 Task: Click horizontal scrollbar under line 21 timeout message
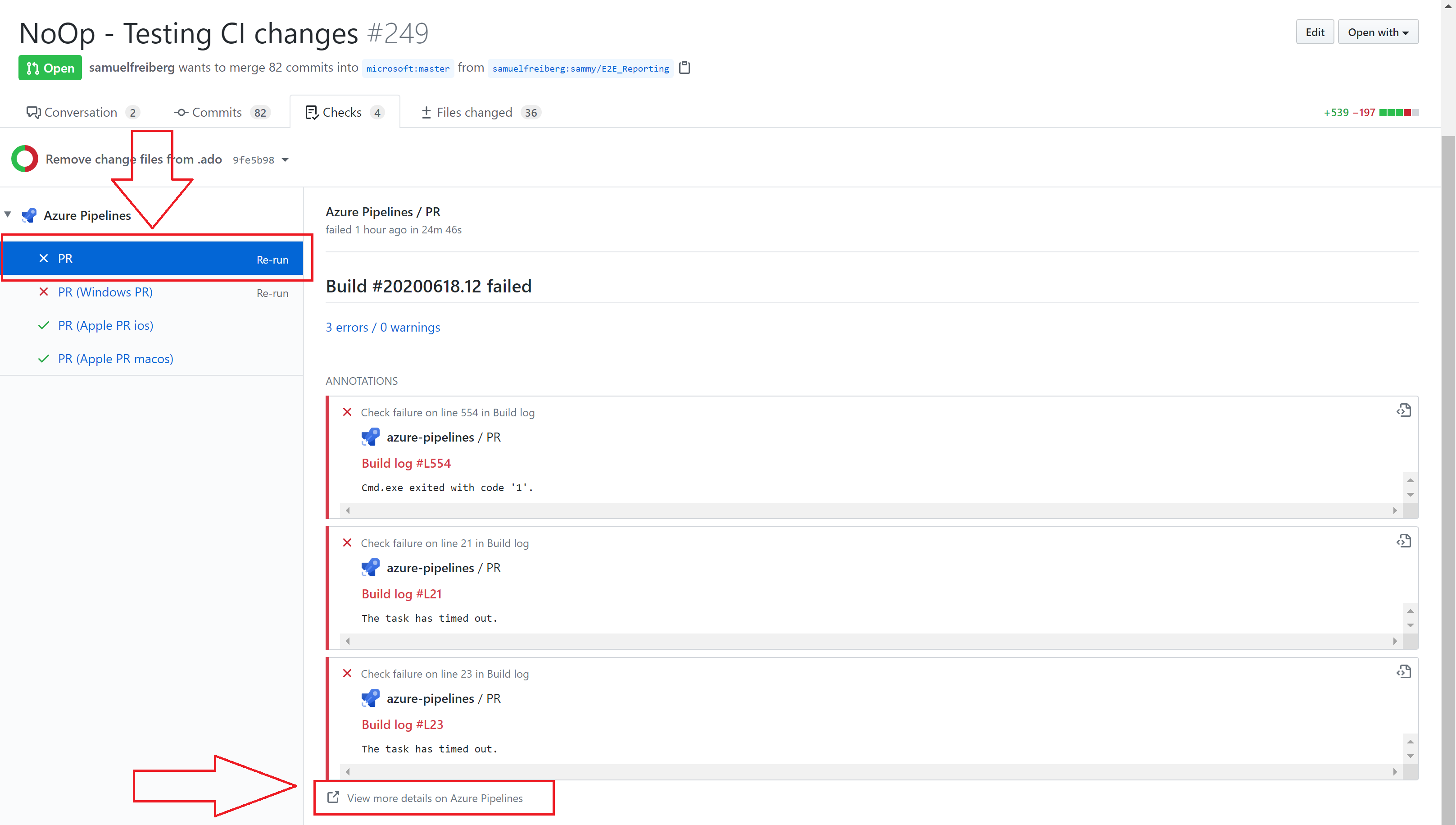coord(871,641)
